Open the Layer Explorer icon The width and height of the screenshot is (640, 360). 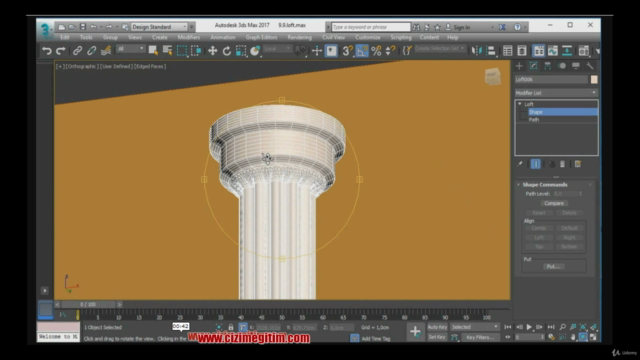[x=522, y=51]
